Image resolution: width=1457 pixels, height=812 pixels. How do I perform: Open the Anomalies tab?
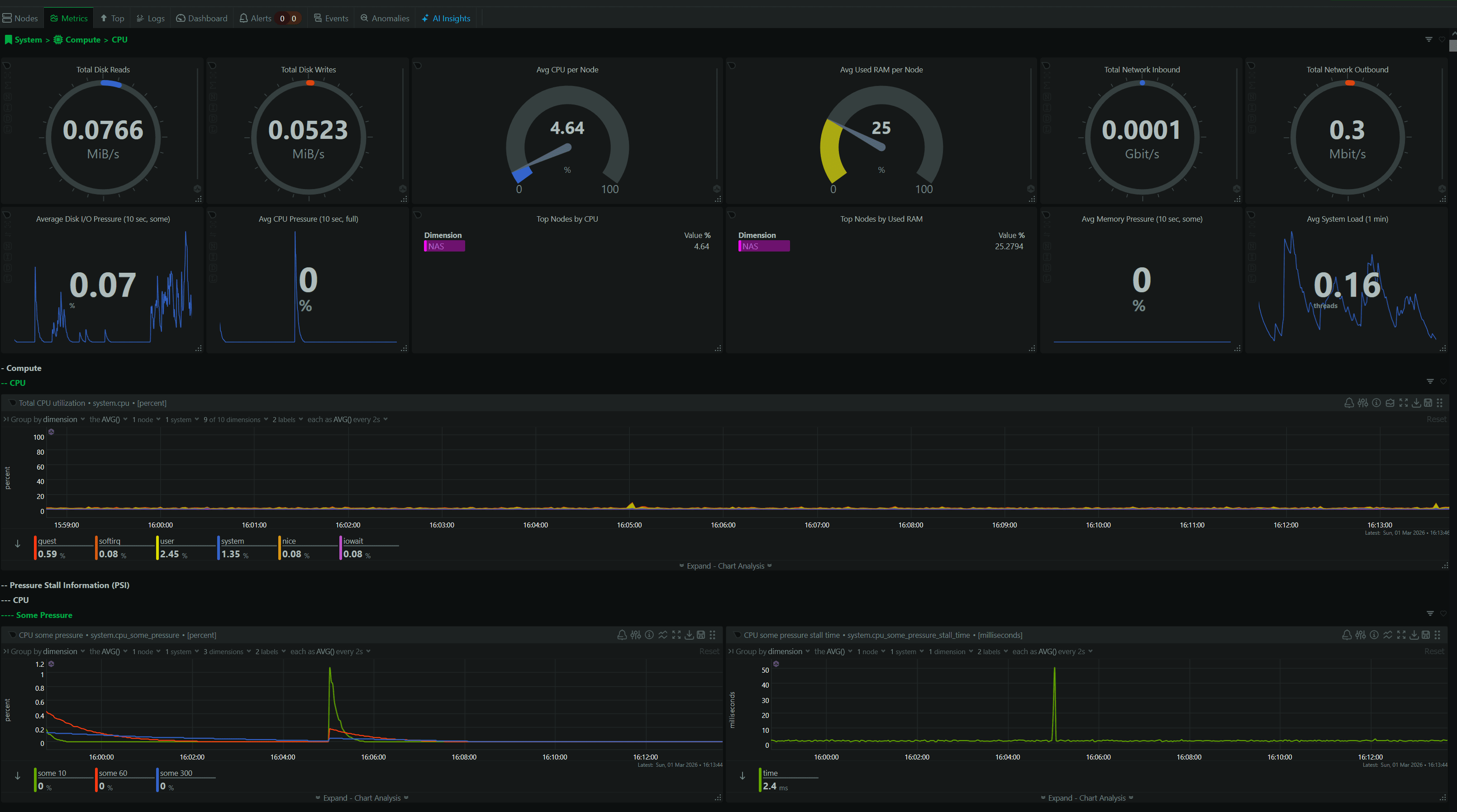385,18
